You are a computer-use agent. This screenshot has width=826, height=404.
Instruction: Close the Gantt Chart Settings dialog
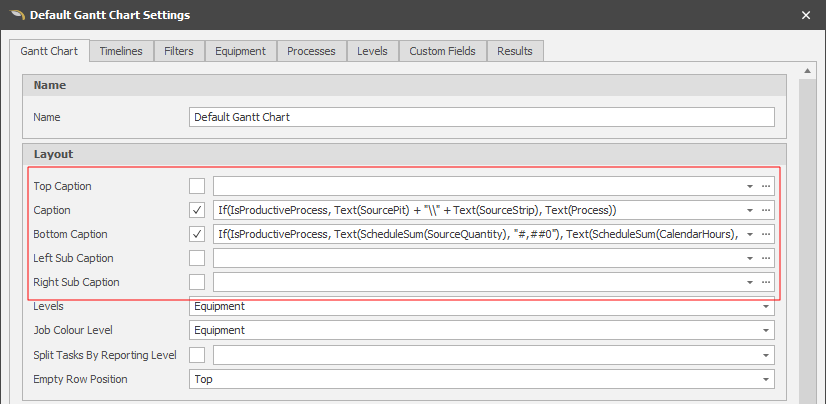[x=807, y=15]
